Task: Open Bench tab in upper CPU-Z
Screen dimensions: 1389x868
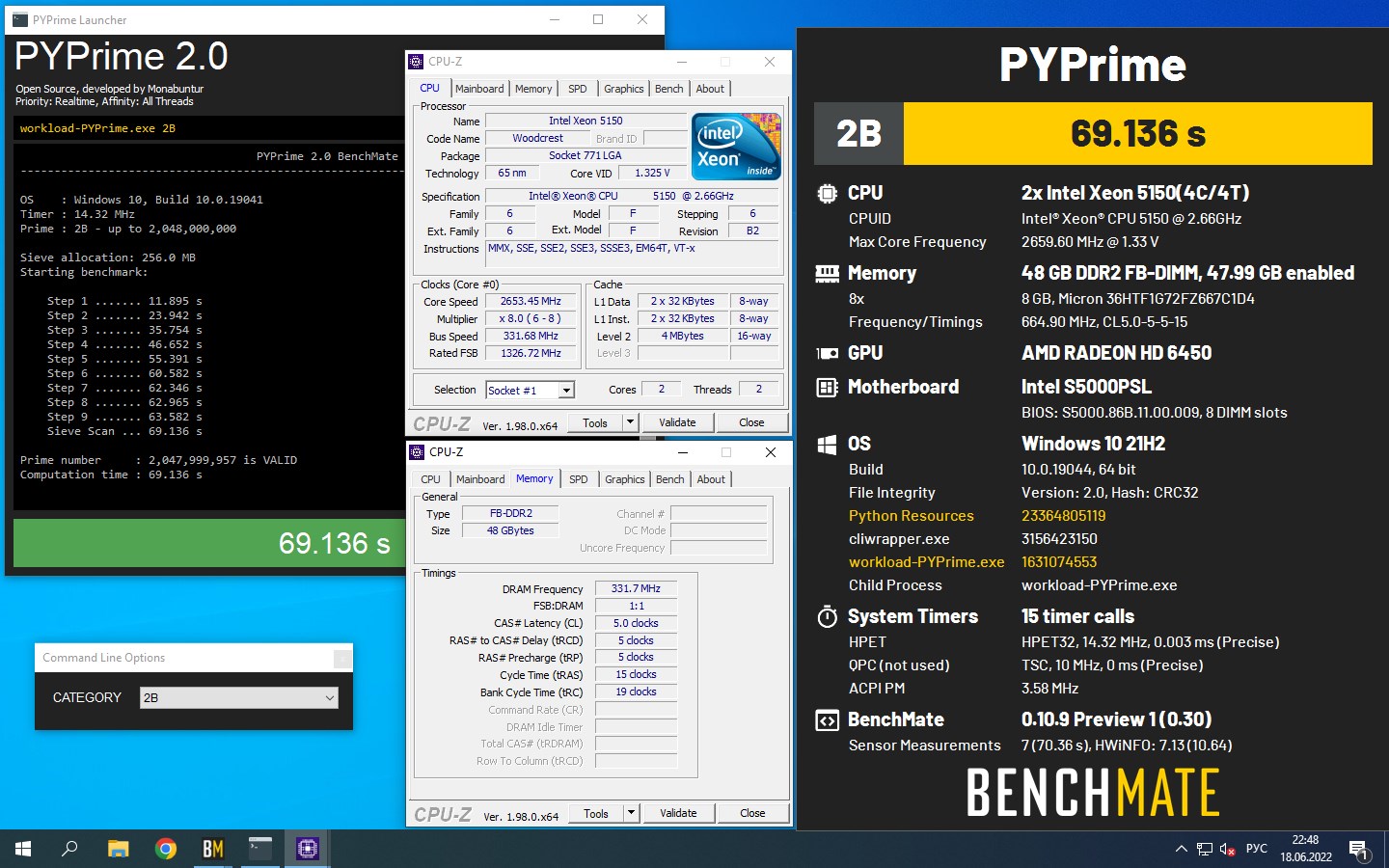Action: coord(669,89)
